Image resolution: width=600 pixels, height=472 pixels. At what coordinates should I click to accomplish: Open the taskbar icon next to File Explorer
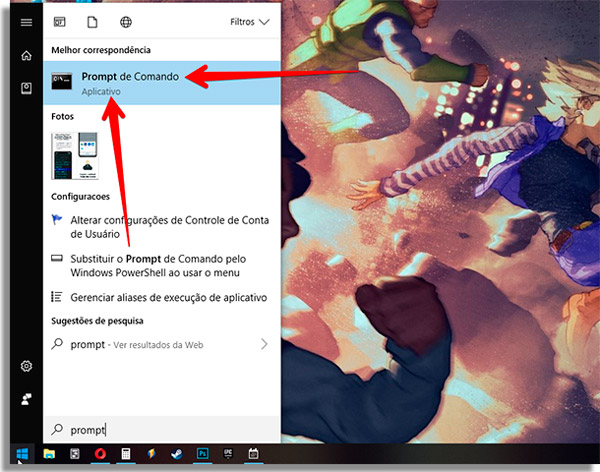coord(75,454)
